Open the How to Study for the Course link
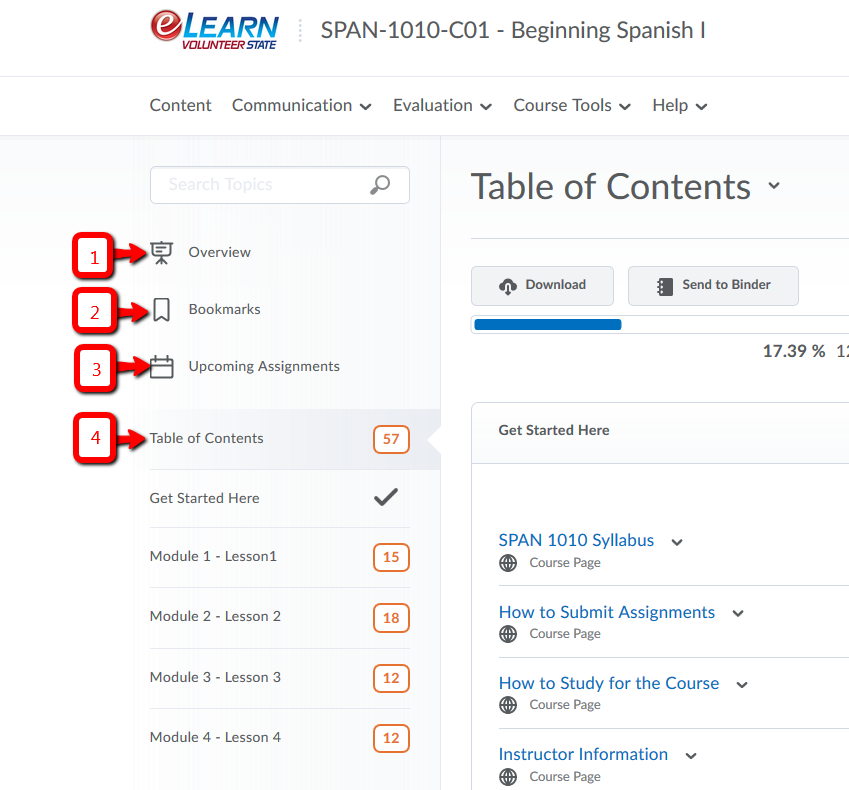The image size is (849, 790). click(608, 683)
